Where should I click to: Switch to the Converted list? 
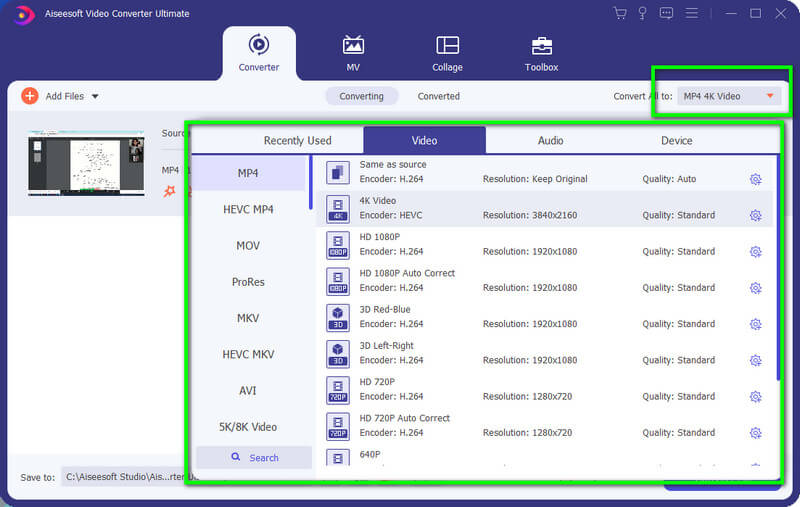click(x=438, y=96)
